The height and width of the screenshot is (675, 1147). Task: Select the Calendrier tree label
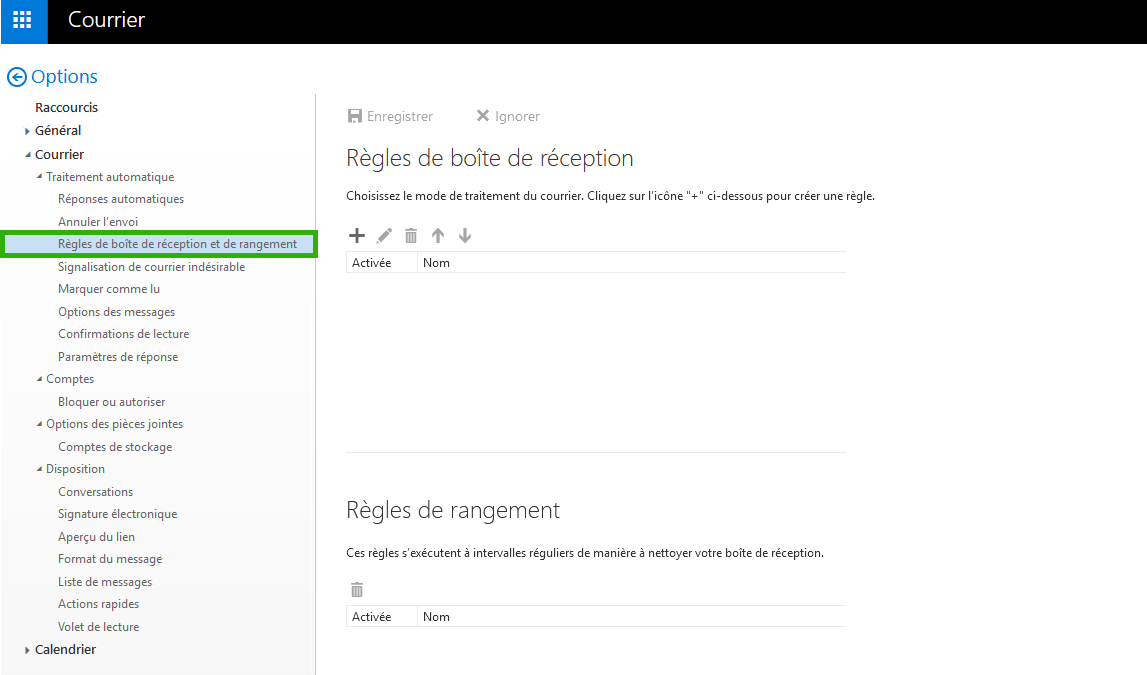point(65,649)
